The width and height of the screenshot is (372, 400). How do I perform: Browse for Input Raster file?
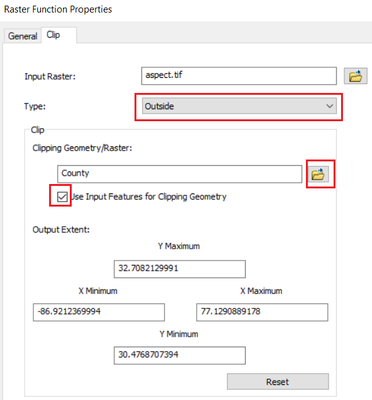pos(355,76)
